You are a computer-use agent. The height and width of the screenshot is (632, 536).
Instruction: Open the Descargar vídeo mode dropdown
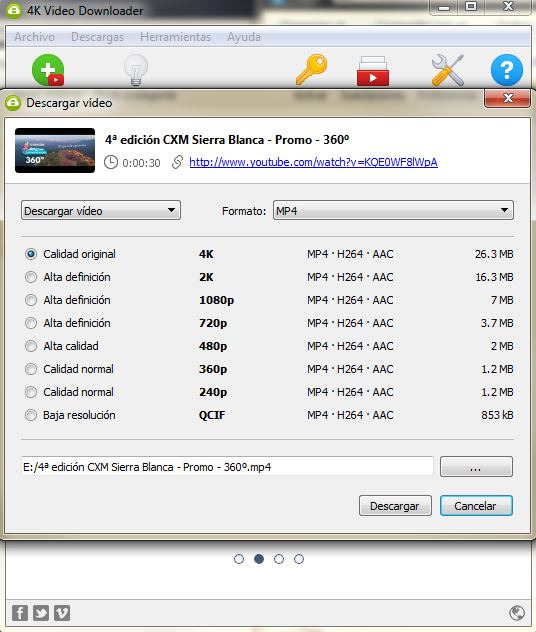pos(101,210)
